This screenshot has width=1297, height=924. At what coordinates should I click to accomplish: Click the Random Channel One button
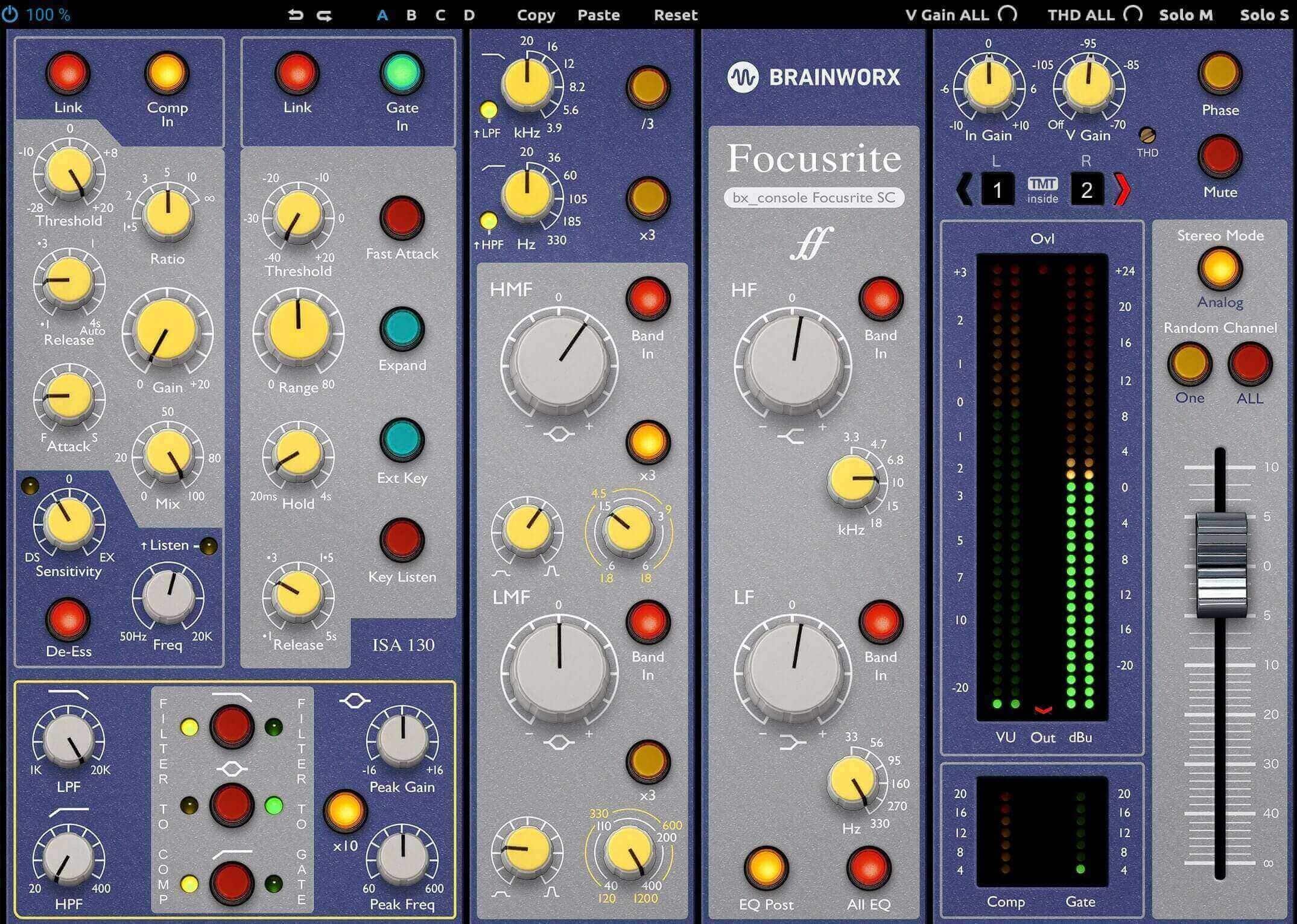point(1190,364)
